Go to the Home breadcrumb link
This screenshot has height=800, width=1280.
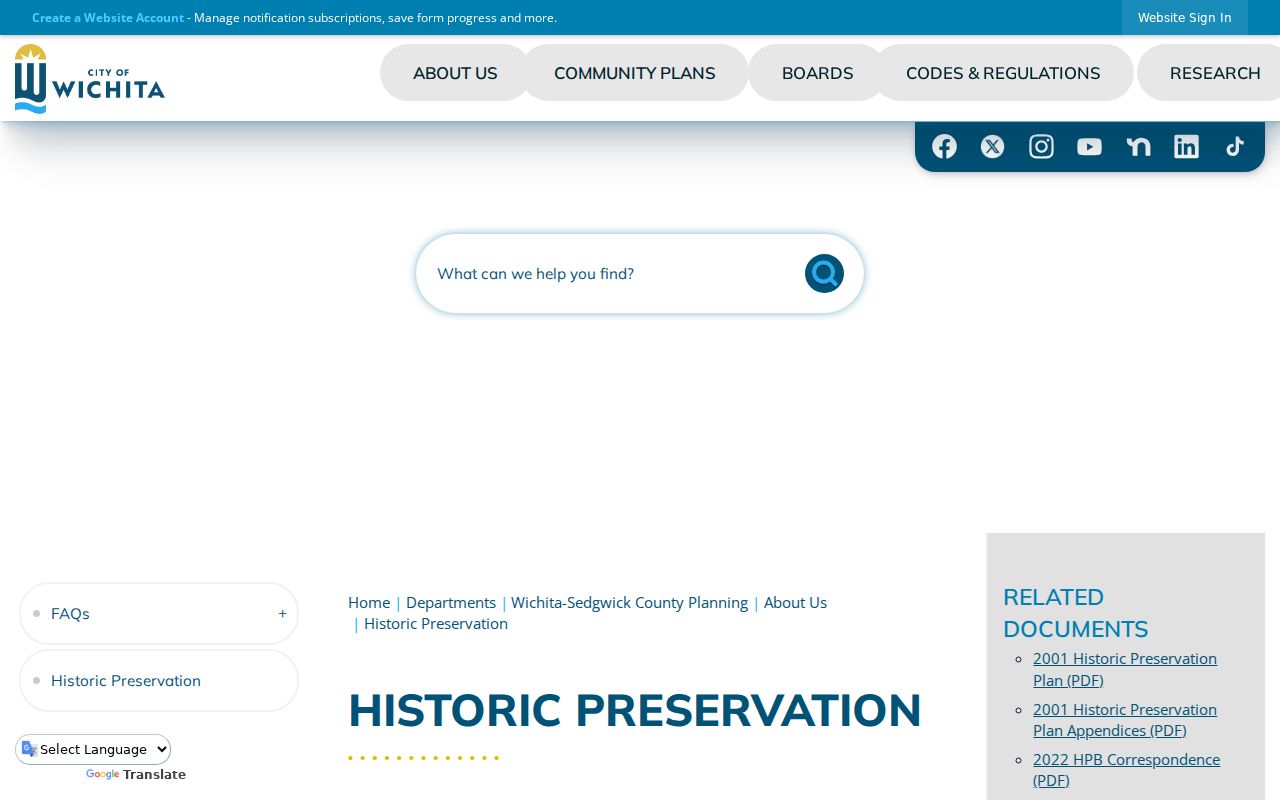(x=369, y=602)
